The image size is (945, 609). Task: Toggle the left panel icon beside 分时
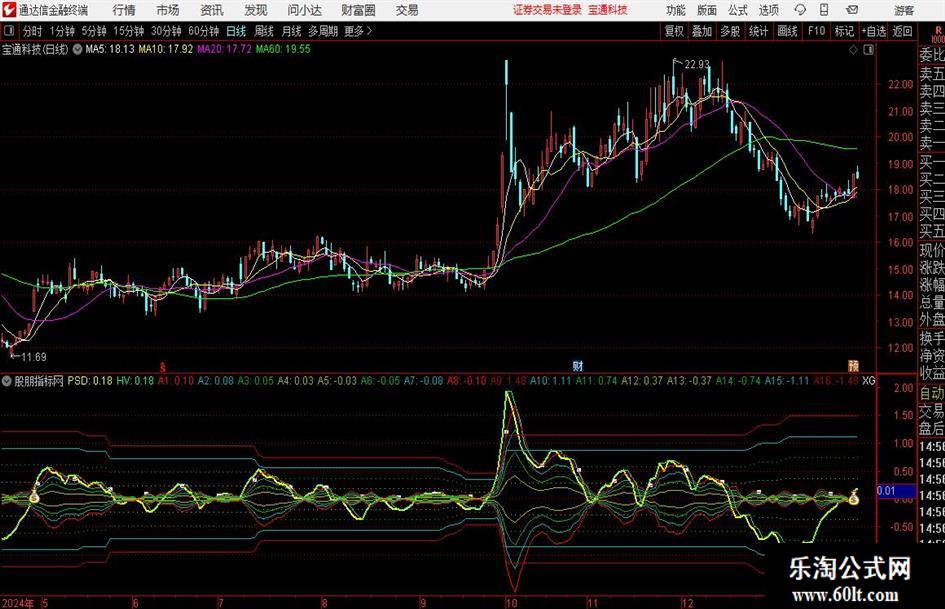[9, 31]
